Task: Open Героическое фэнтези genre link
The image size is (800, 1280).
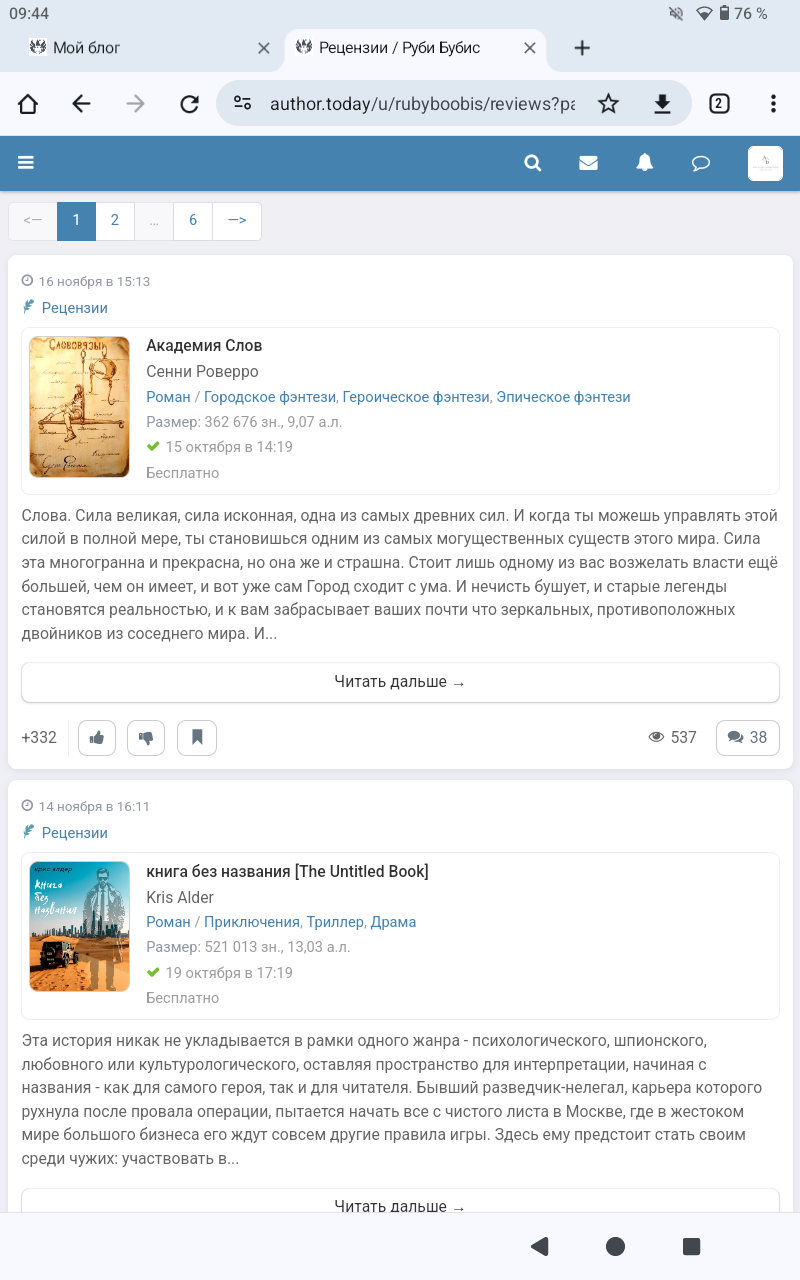Action: [417, 397]
